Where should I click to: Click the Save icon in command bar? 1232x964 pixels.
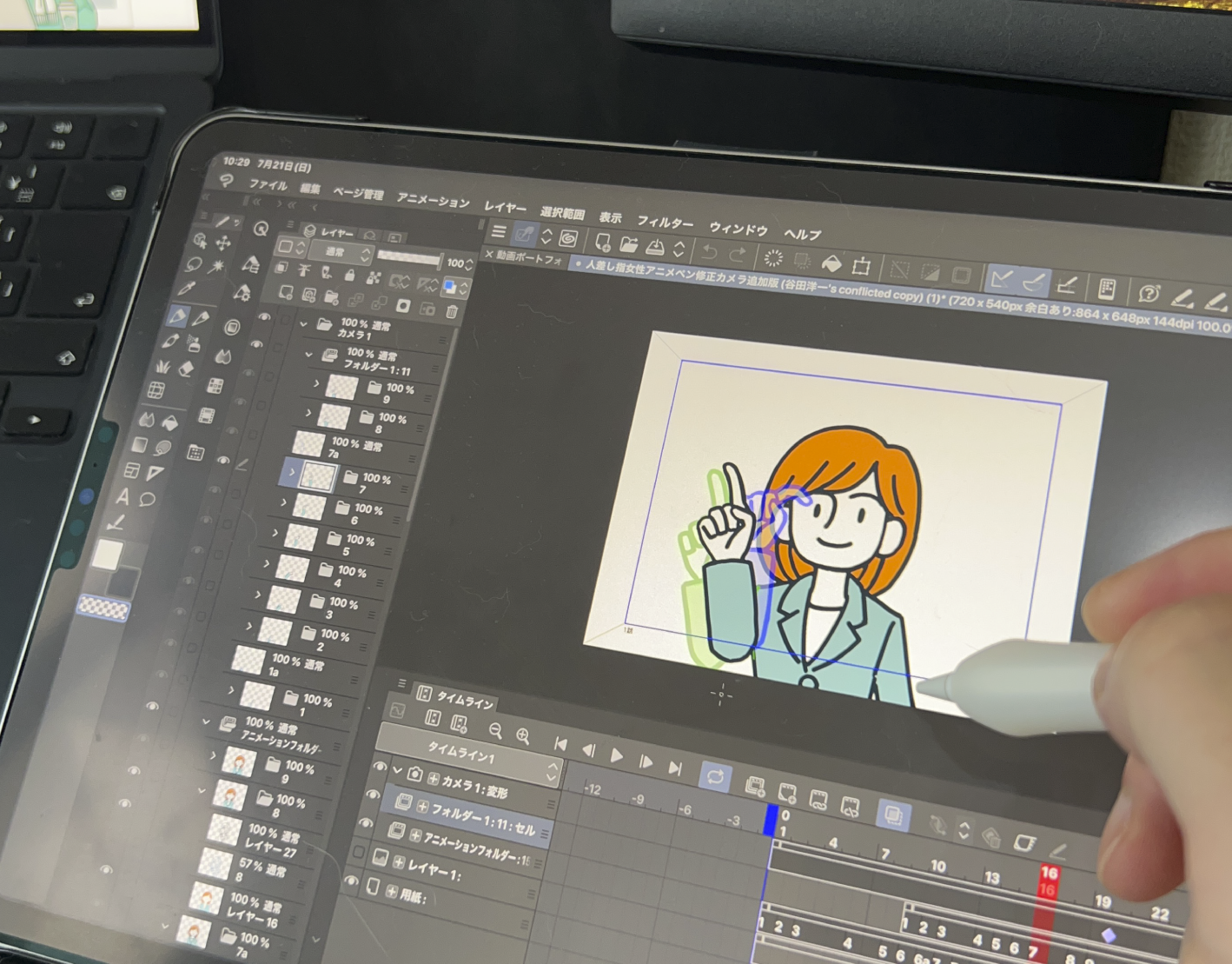pyautogui.click(x=655, y=248)
